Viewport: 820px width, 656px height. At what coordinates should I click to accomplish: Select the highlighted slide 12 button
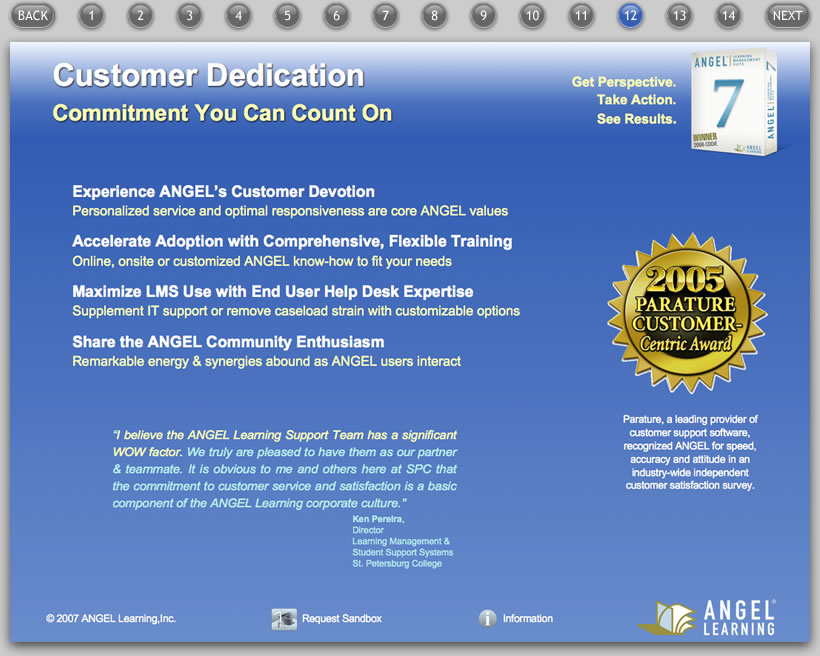click(630, 15)
